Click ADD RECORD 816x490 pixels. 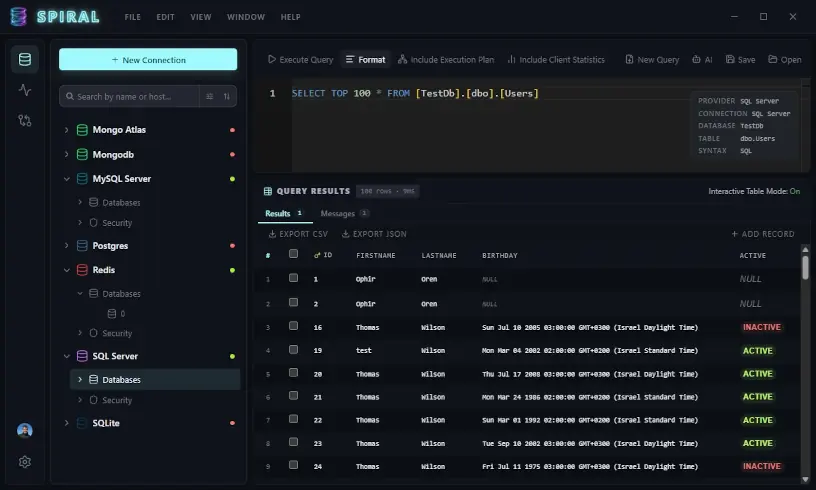coord(763,234)
